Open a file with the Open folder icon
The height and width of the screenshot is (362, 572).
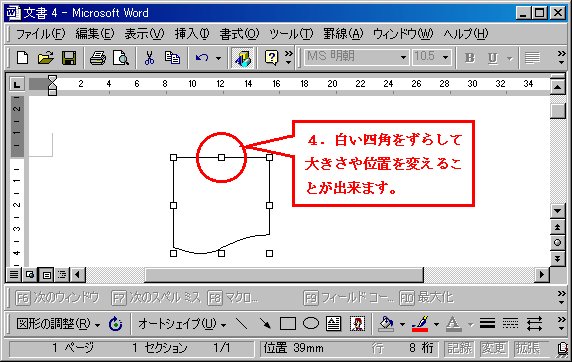pyautogui.click(x=46, y=58)
